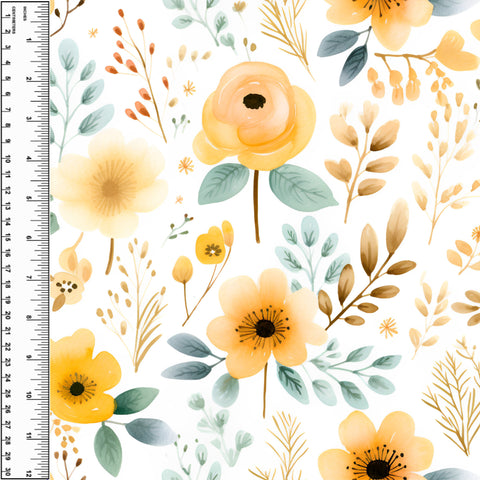This screenshot has height=480, width=480.
Task: Select the 1 mark on the inches scale
Action: click(x=29, y=40)
